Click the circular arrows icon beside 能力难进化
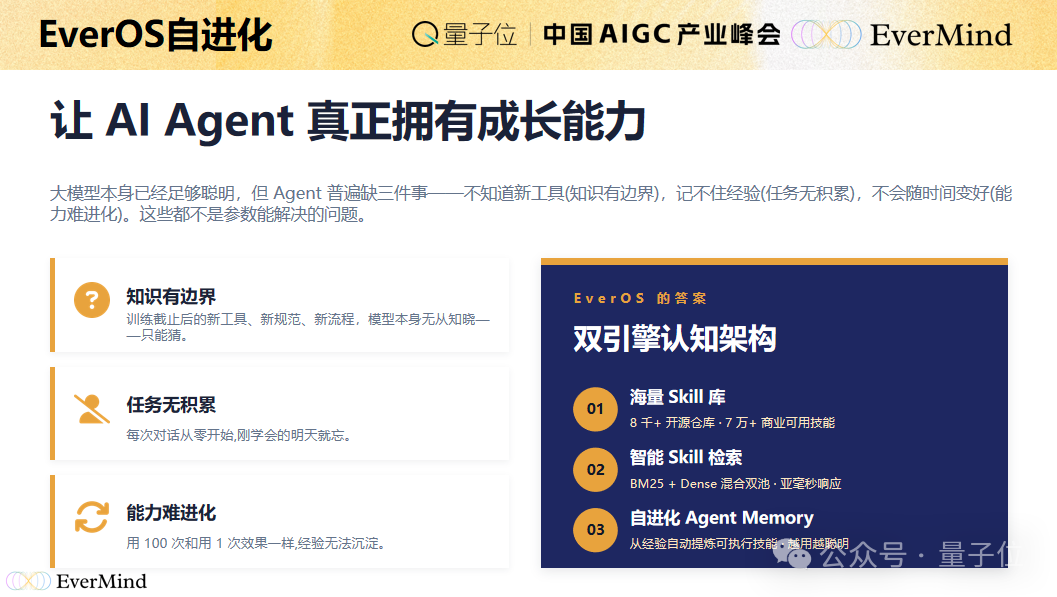Image resolution: width=1057 pixels, height=597 pixels. [92, 517]
